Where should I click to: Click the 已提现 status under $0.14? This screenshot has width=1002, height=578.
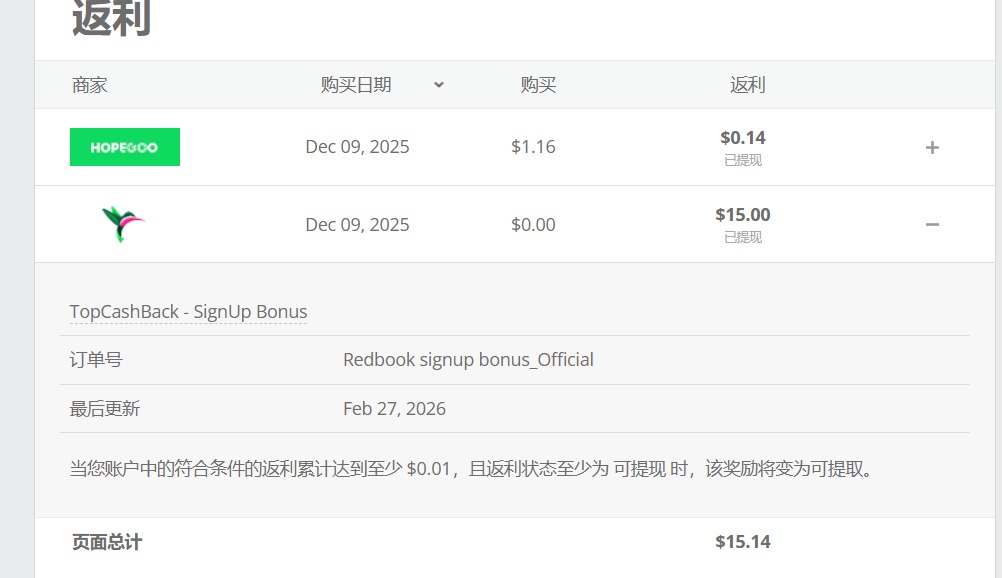point(743,160)
